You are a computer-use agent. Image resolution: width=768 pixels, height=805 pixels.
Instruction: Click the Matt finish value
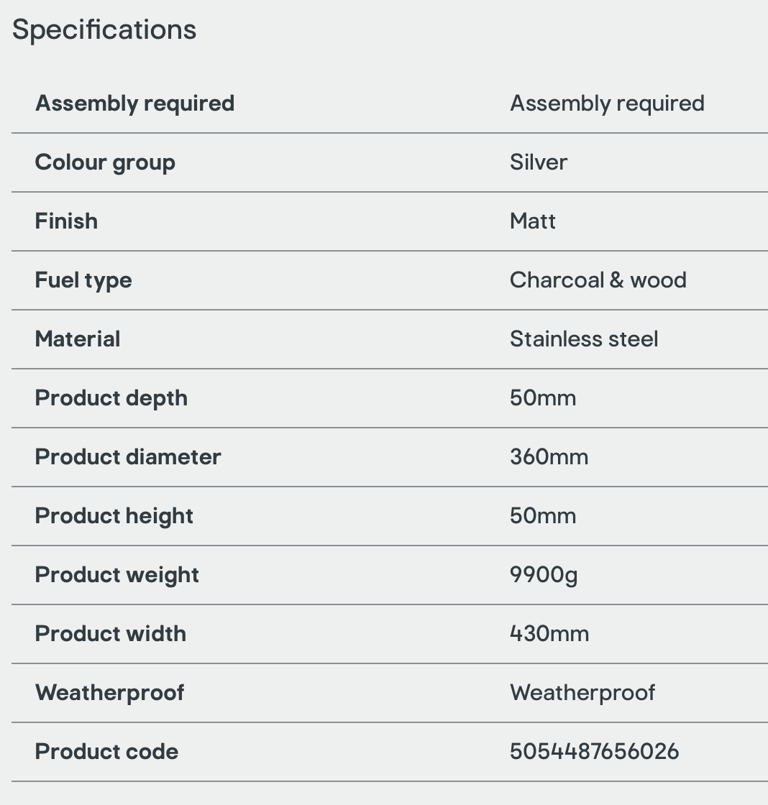coord(533,221)
